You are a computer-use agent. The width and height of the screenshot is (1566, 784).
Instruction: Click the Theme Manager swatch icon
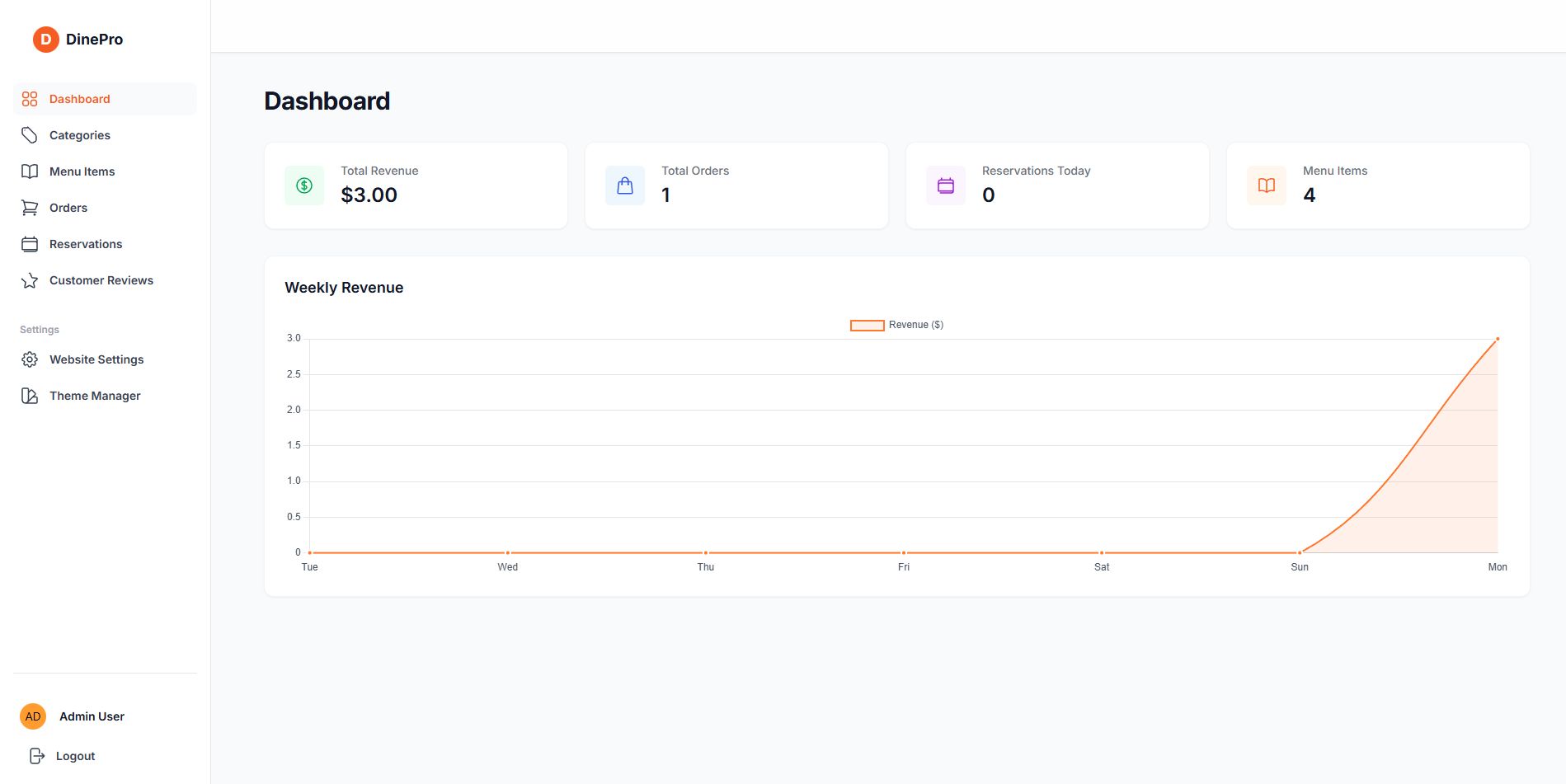[x=30, y=396]
